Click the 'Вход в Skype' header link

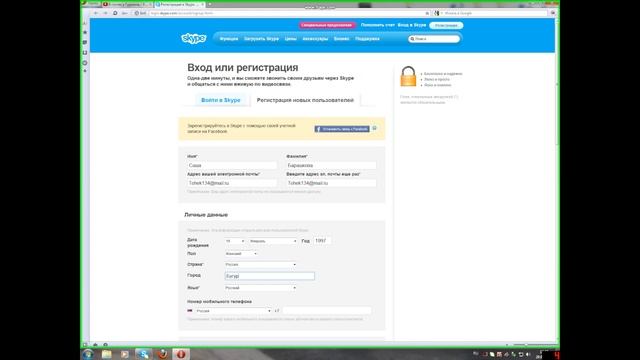412,25
